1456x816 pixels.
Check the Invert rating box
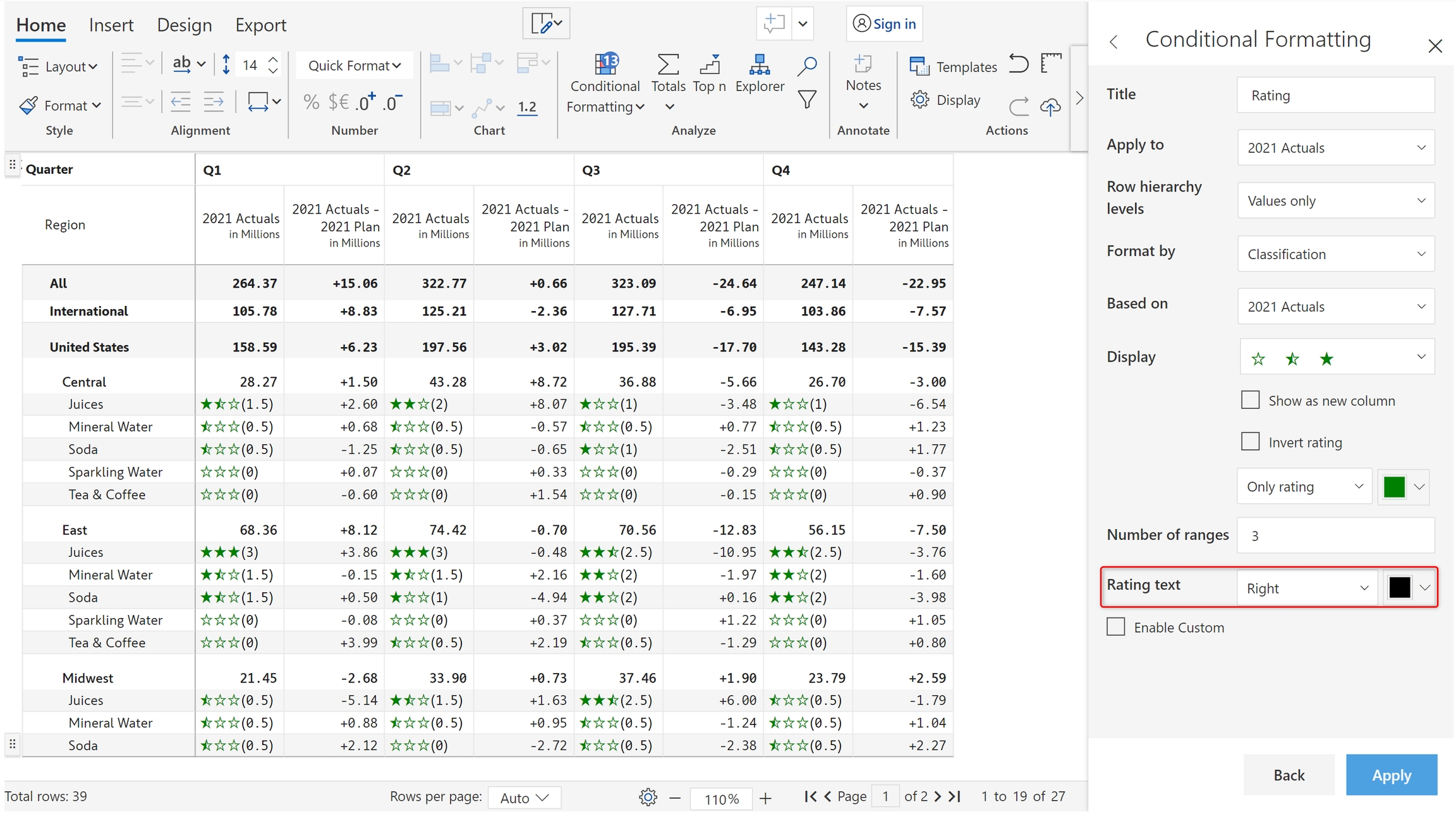(1250, 441)
